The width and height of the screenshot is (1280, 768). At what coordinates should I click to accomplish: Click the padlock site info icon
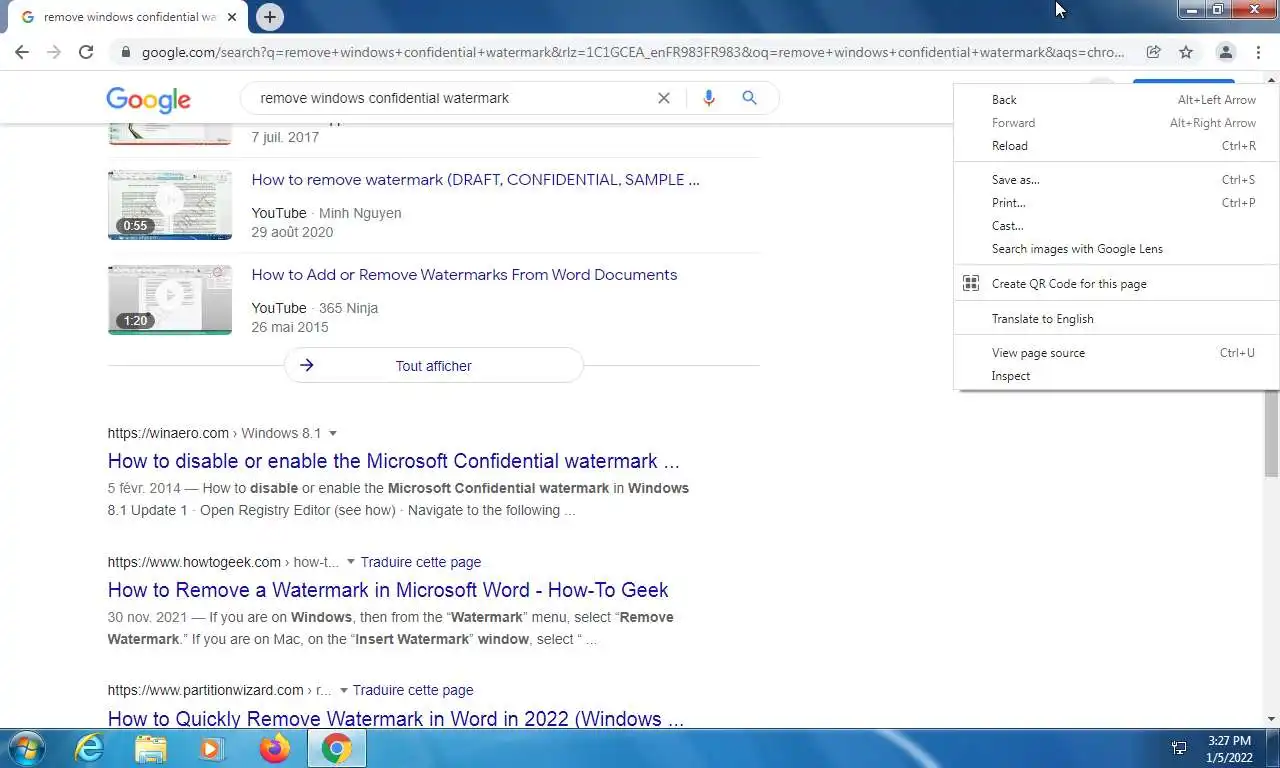125,52
